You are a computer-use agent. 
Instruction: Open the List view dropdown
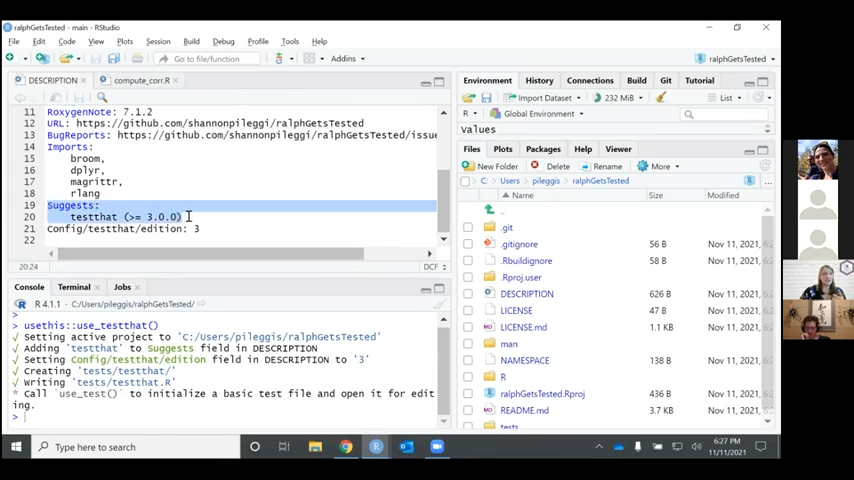click(x=725, y=98)
